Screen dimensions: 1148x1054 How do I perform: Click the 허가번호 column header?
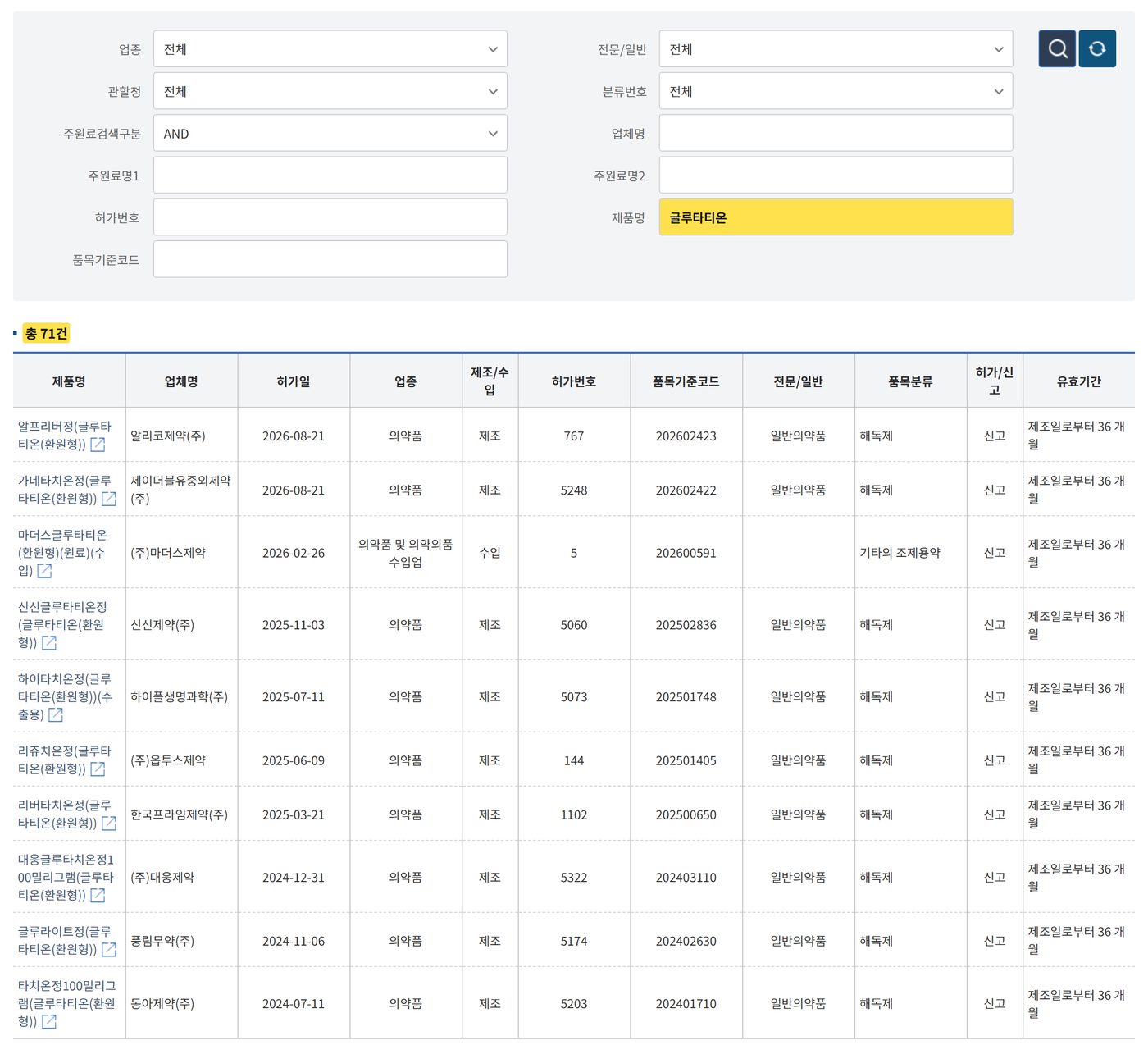(x=574, y=381)
